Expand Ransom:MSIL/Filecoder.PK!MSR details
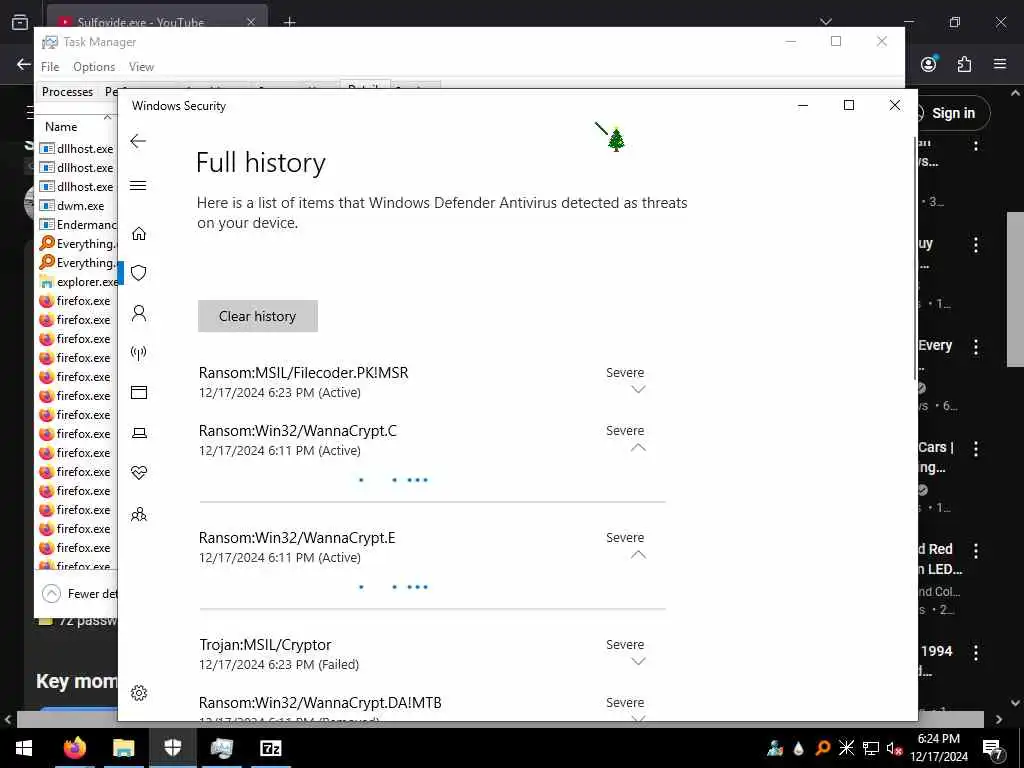This screenshot has width=1024, height=768. click(638, 389)
